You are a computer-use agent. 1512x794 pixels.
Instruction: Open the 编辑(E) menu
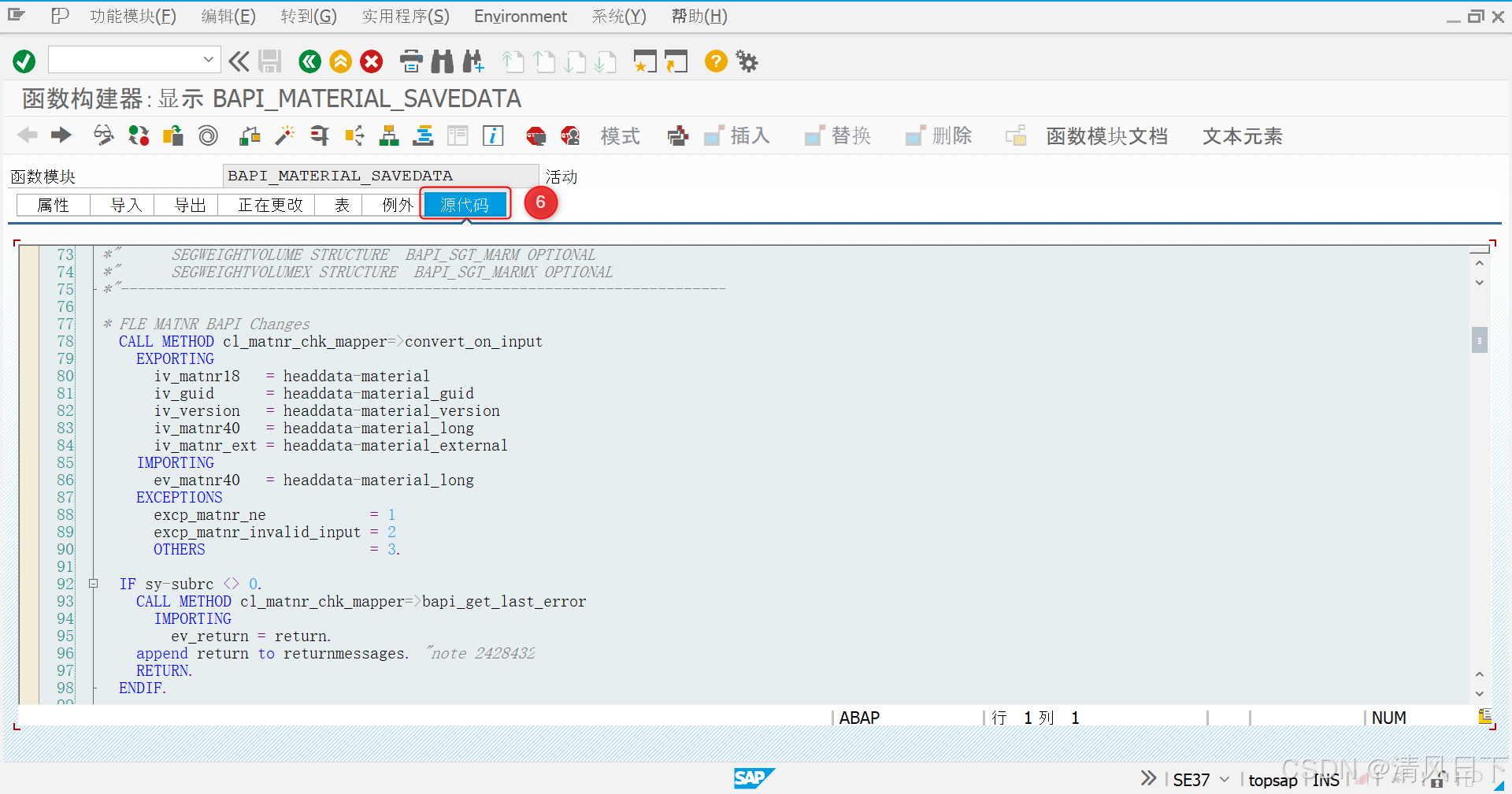coord(228,17)
